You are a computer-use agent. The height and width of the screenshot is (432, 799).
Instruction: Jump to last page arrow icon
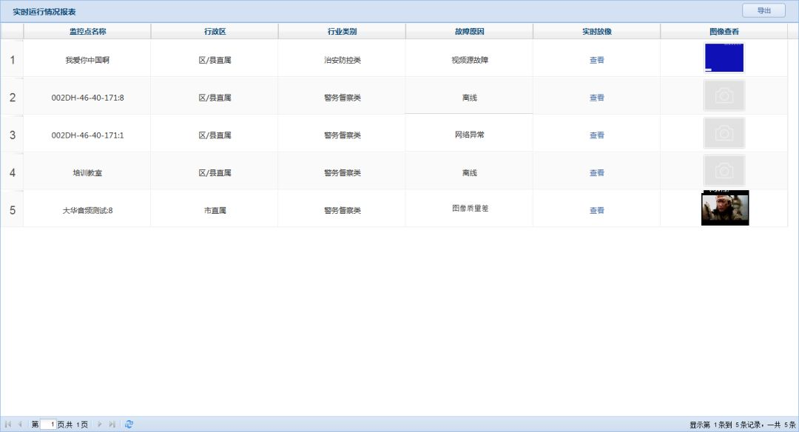point(112,424)
